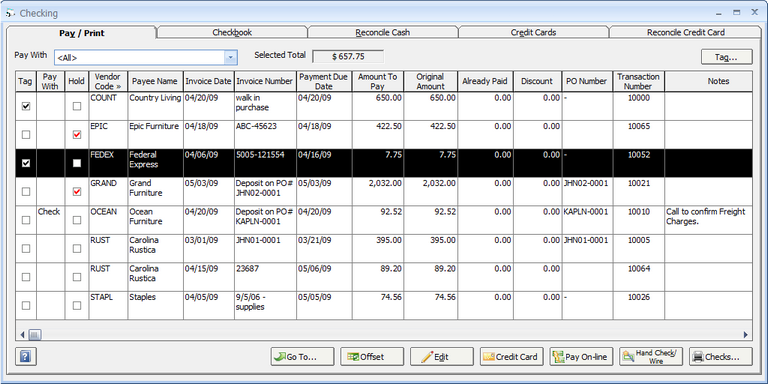Screen dimensions: 768x384
Task: Click the Payment Due Date column header
Action: 324,81
